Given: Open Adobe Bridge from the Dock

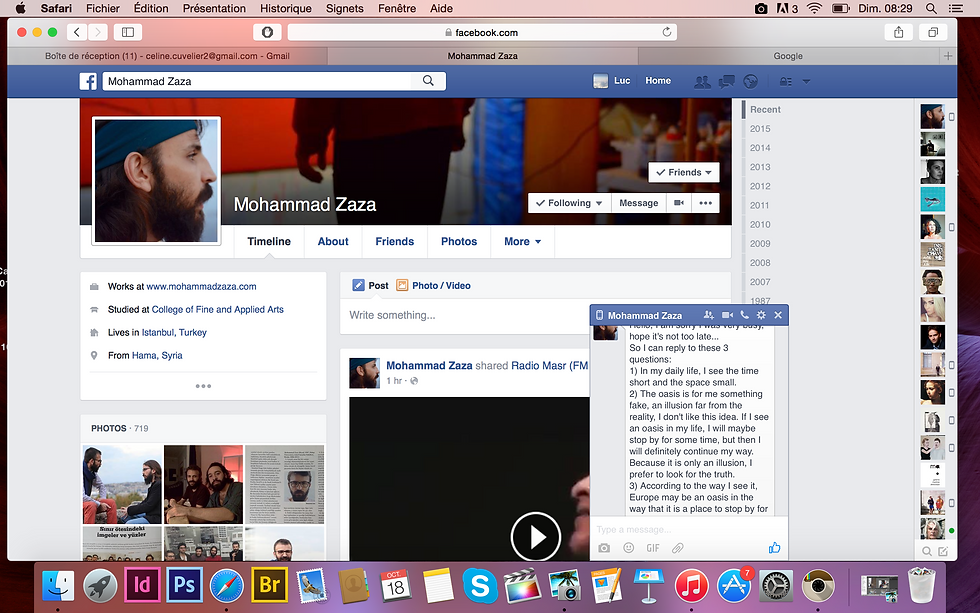Looking at the screenshot, I should [269, 585].
